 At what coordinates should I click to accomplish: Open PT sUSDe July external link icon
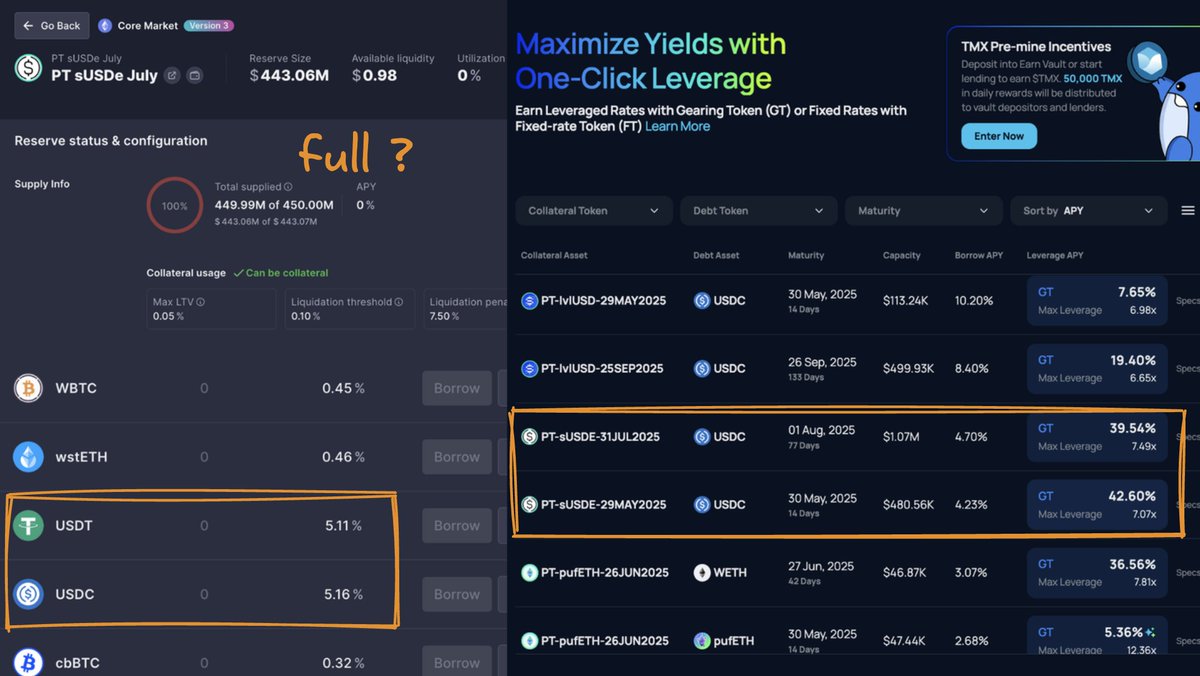point(172,75)
